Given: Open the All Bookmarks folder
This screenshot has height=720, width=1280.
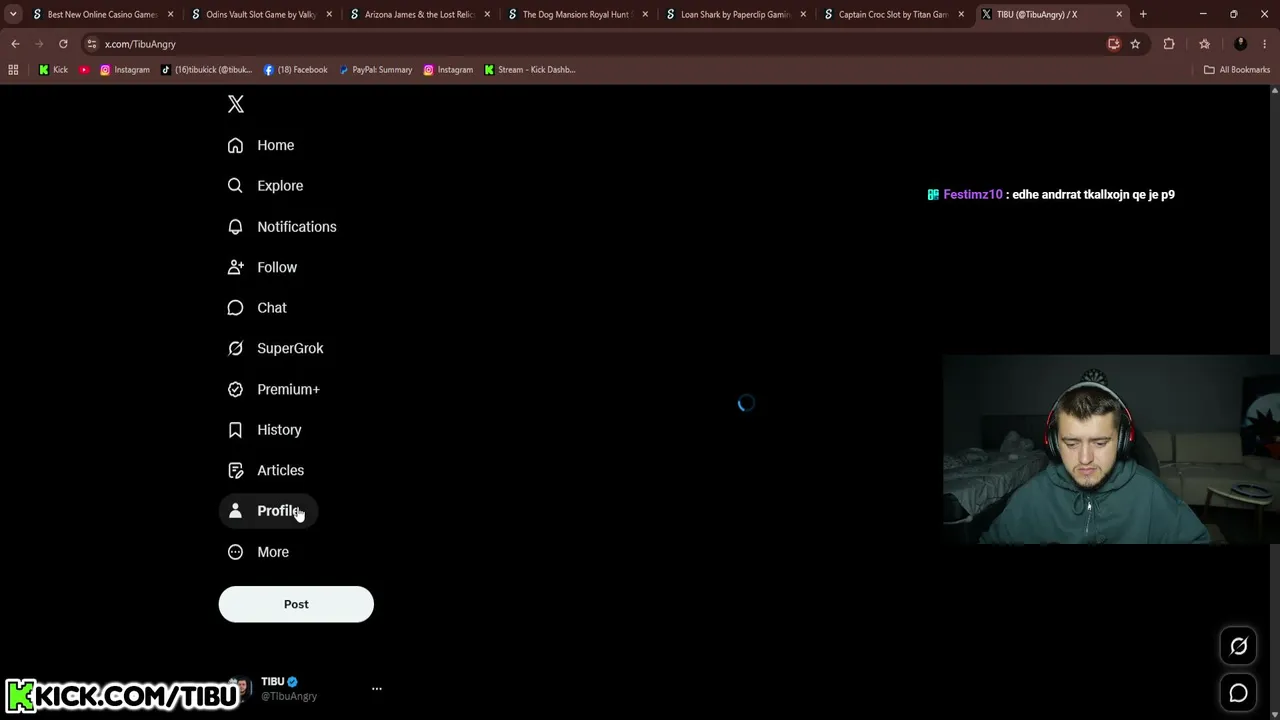Looking at the screenshot, I should 1237,70.
